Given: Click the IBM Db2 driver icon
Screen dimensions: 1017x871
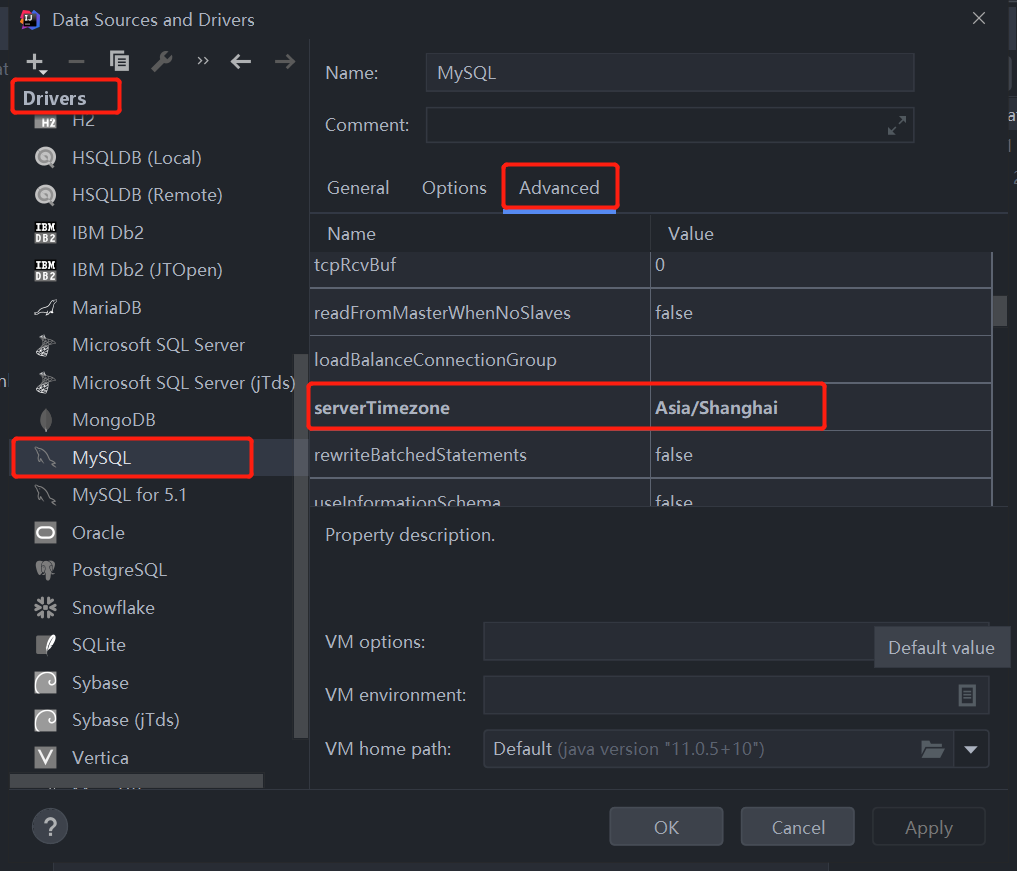Looking at the screenshot, I should [45, 232].
